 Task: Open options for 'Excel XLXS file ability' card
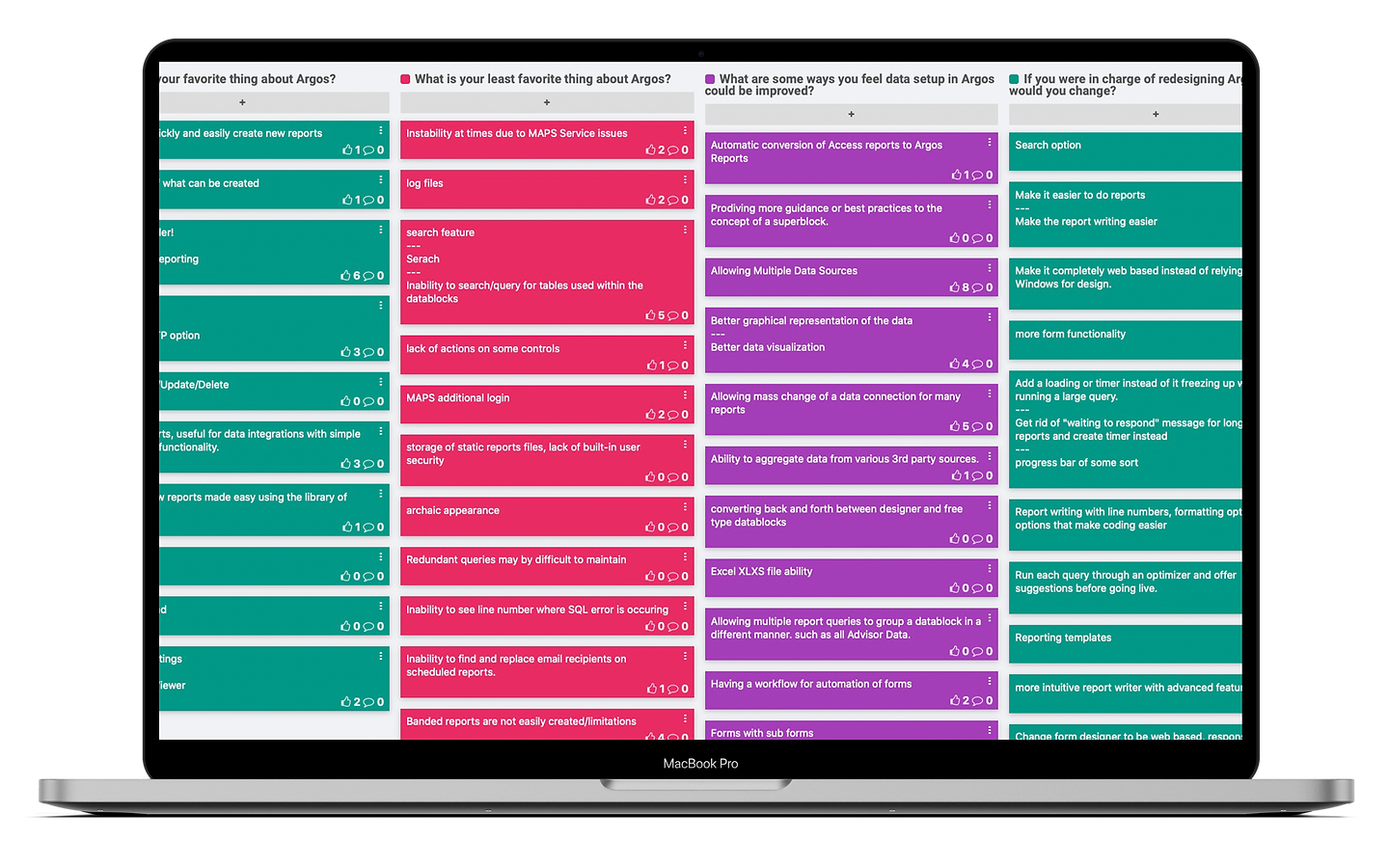(990, 568)
